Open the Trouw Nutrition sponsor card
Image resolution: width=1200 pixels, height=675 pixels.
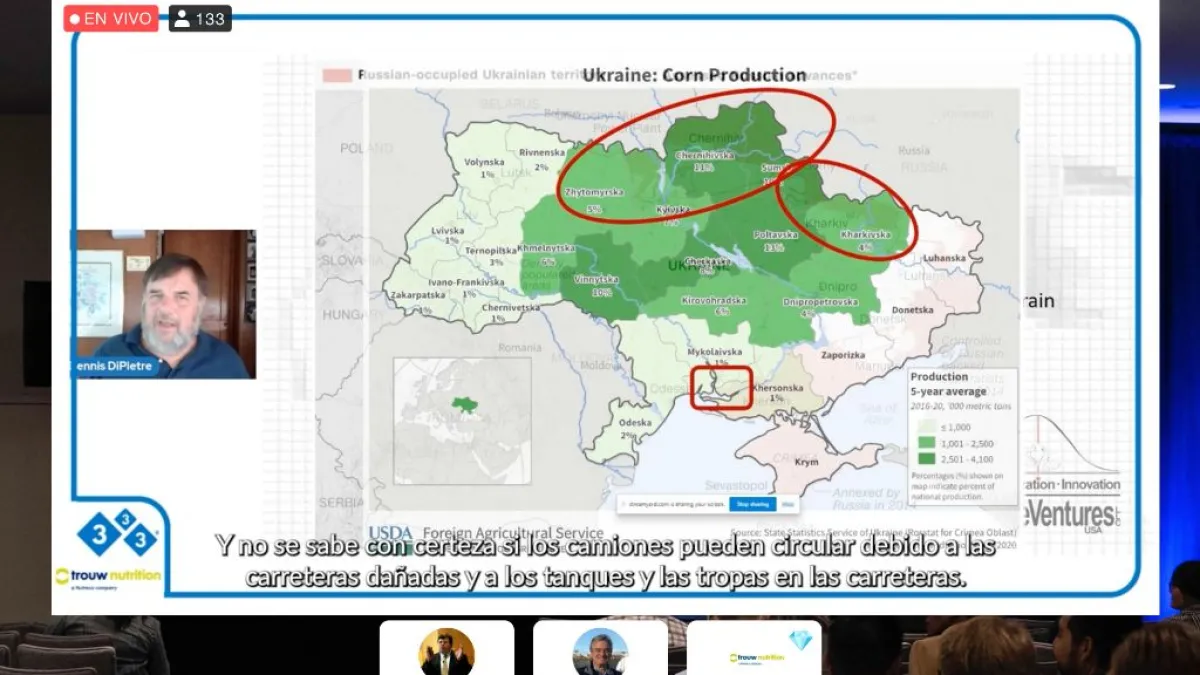pos(754,650)
